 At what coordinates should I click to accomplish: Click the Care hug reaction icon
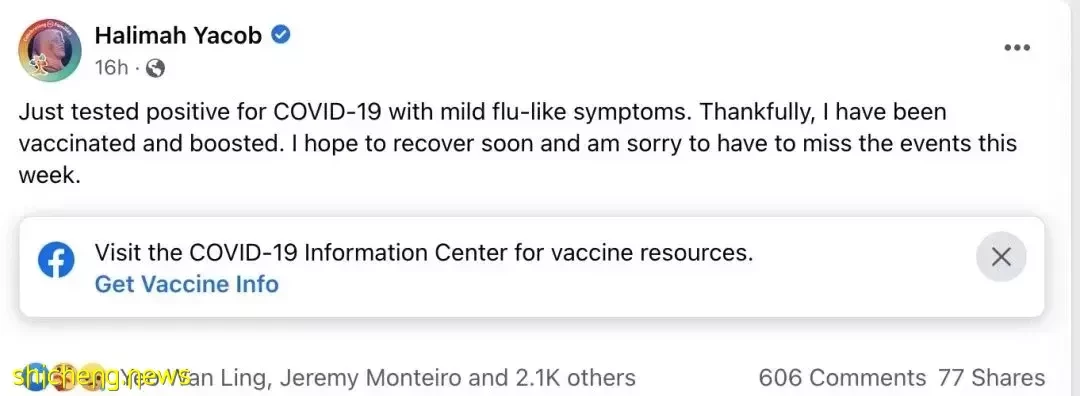pos(63,377)
